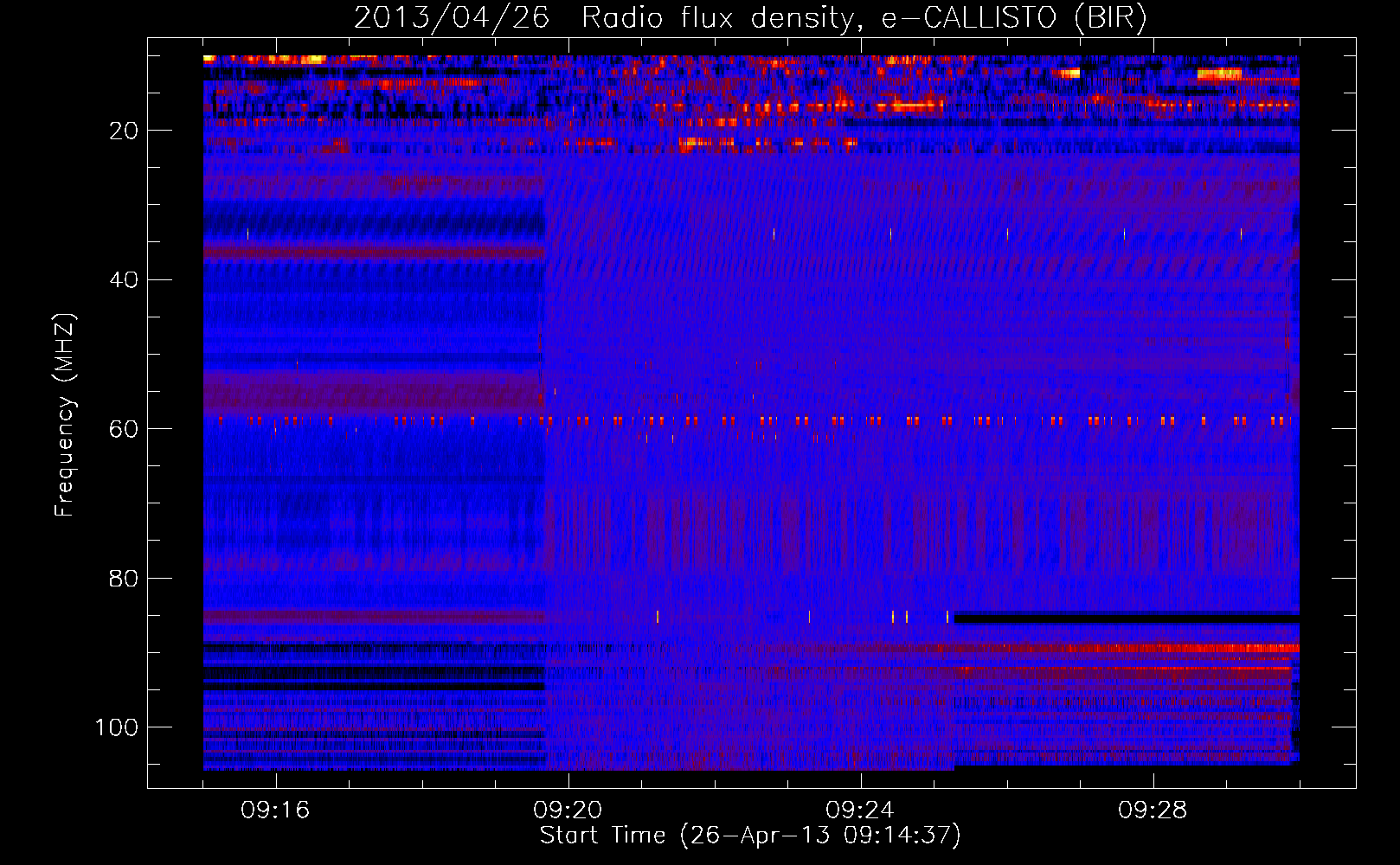
Task: Click the time tick label '09:16'
Action: (275, 811)
